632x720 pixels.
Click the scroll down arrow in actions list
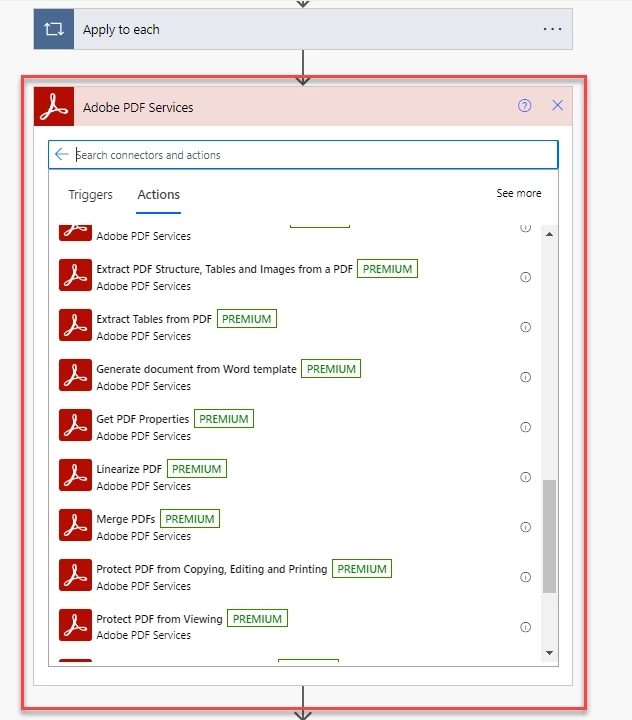549,652
